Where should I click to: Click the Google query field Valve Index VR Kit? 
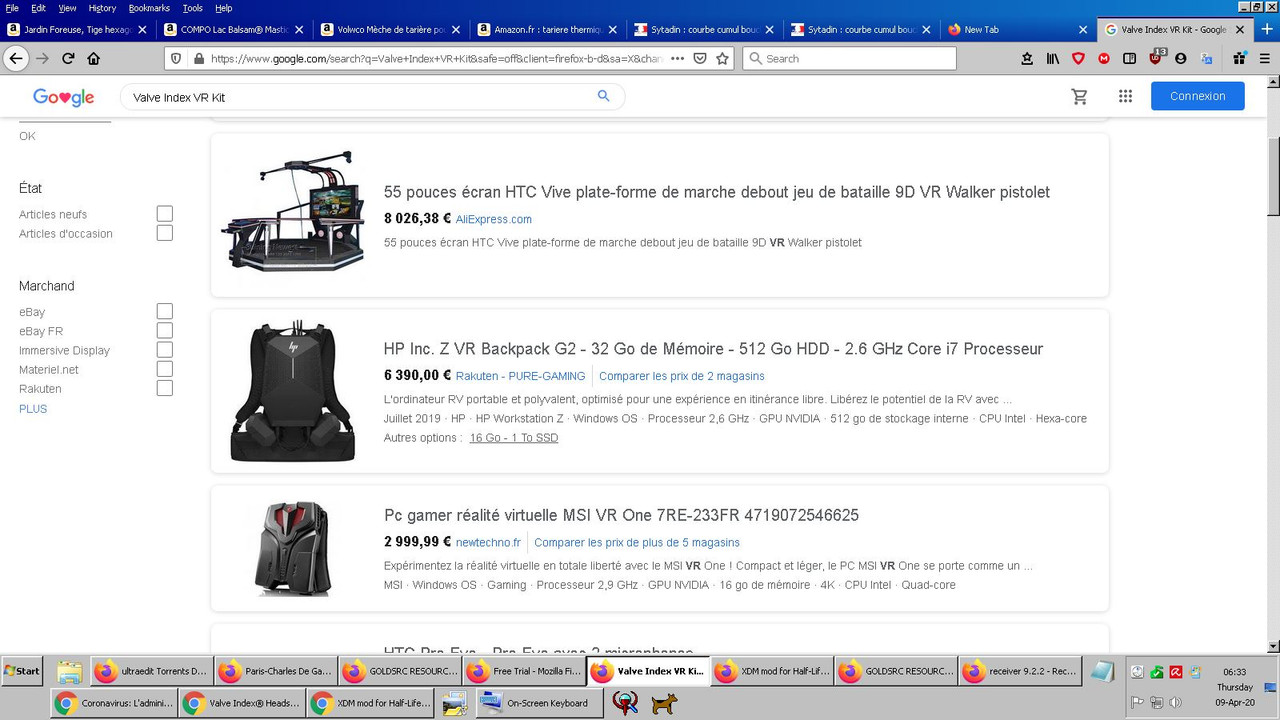360,97
